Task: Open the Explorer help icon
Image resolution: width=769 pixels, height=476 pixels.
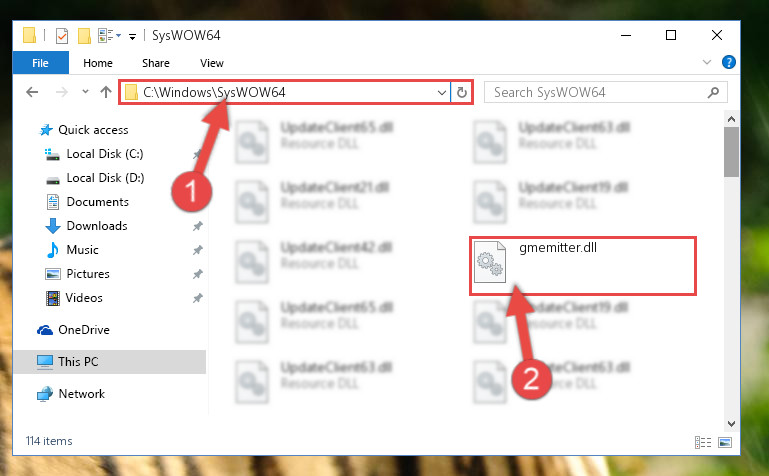Action: pyautogui.click(x=728, y=62)
